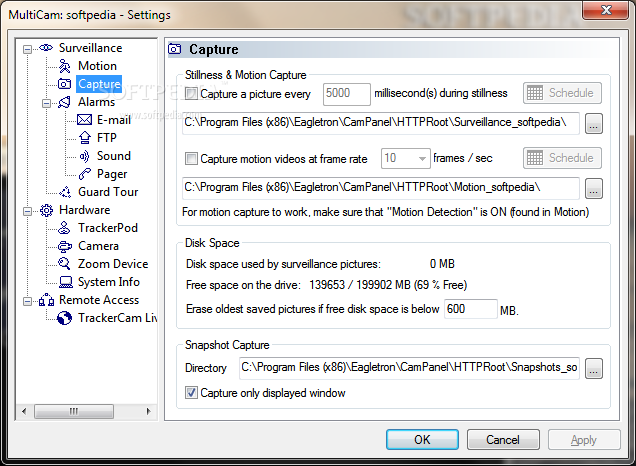Close the Settings window
The image size is (636, 466).
coord(606,10)
